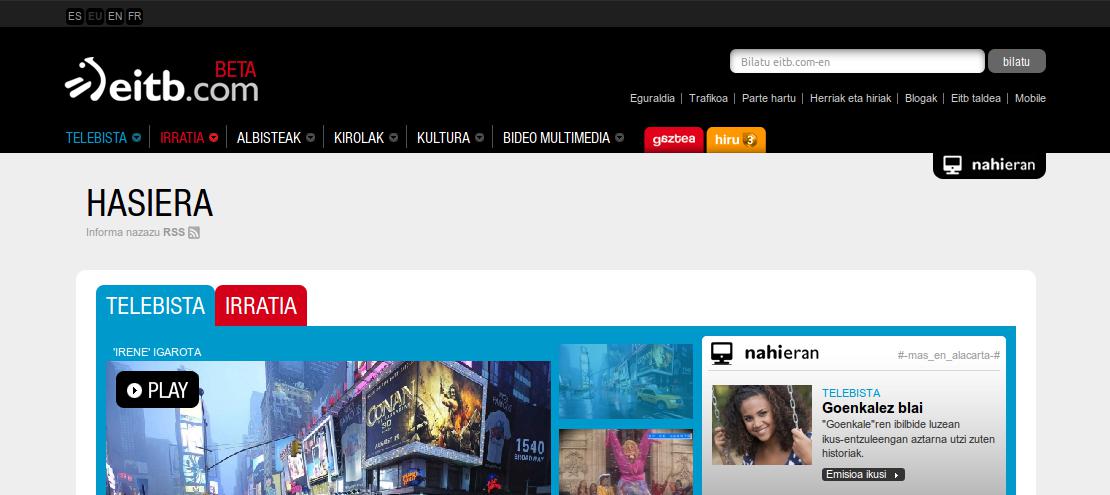This screenshot has height=495, width=1110.
Task: Switch language to FR
Action: point(135,16)
